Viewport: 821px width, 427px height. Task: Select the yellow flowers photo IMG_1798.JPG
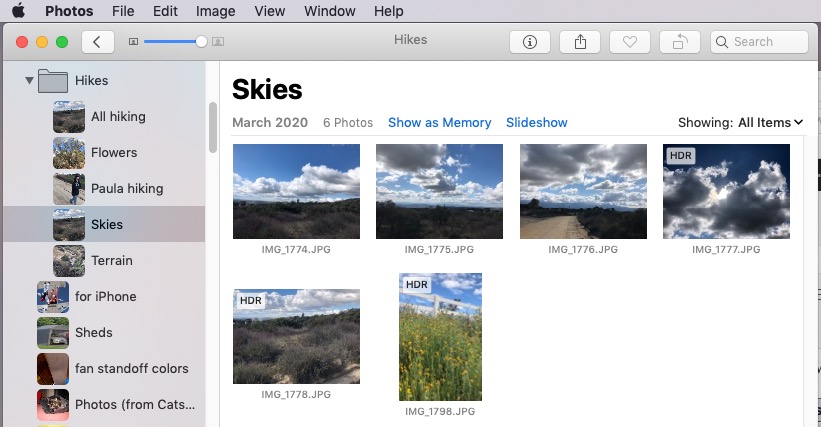pos(440,337)
